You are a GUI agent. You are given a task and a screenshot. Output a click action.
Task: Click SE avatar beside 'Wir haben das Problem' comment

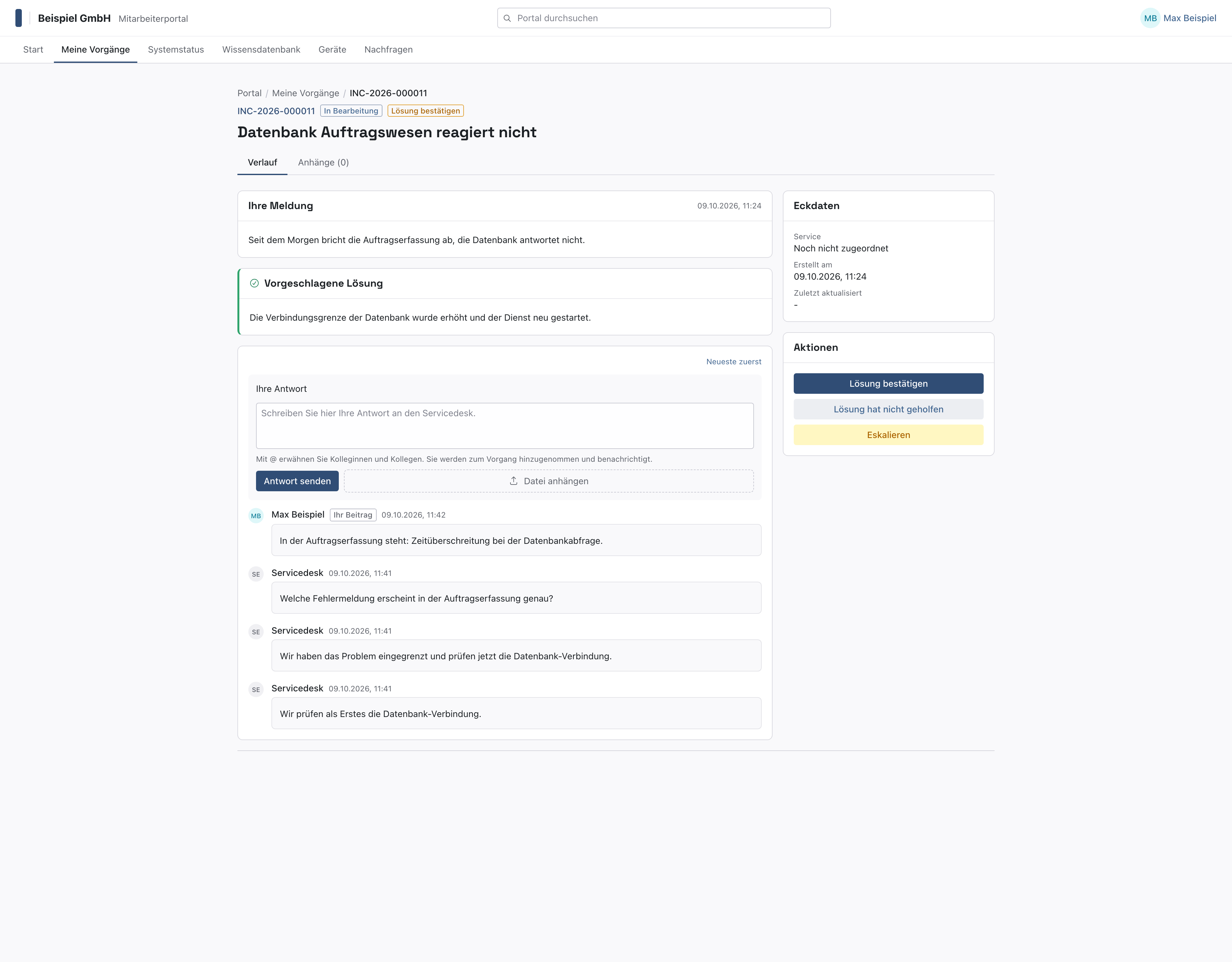coord(256,632)
